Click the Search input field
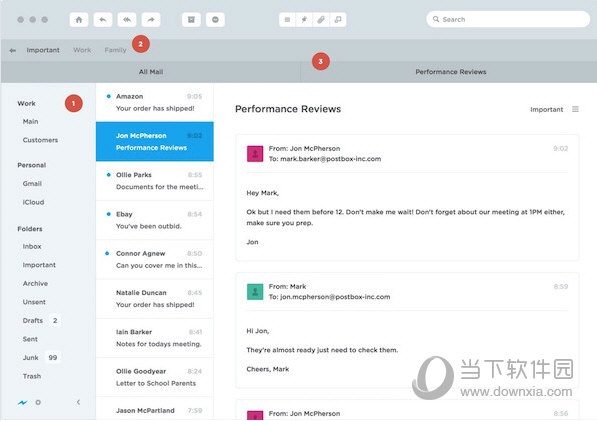The image size is (597, 421). point(508,19)
